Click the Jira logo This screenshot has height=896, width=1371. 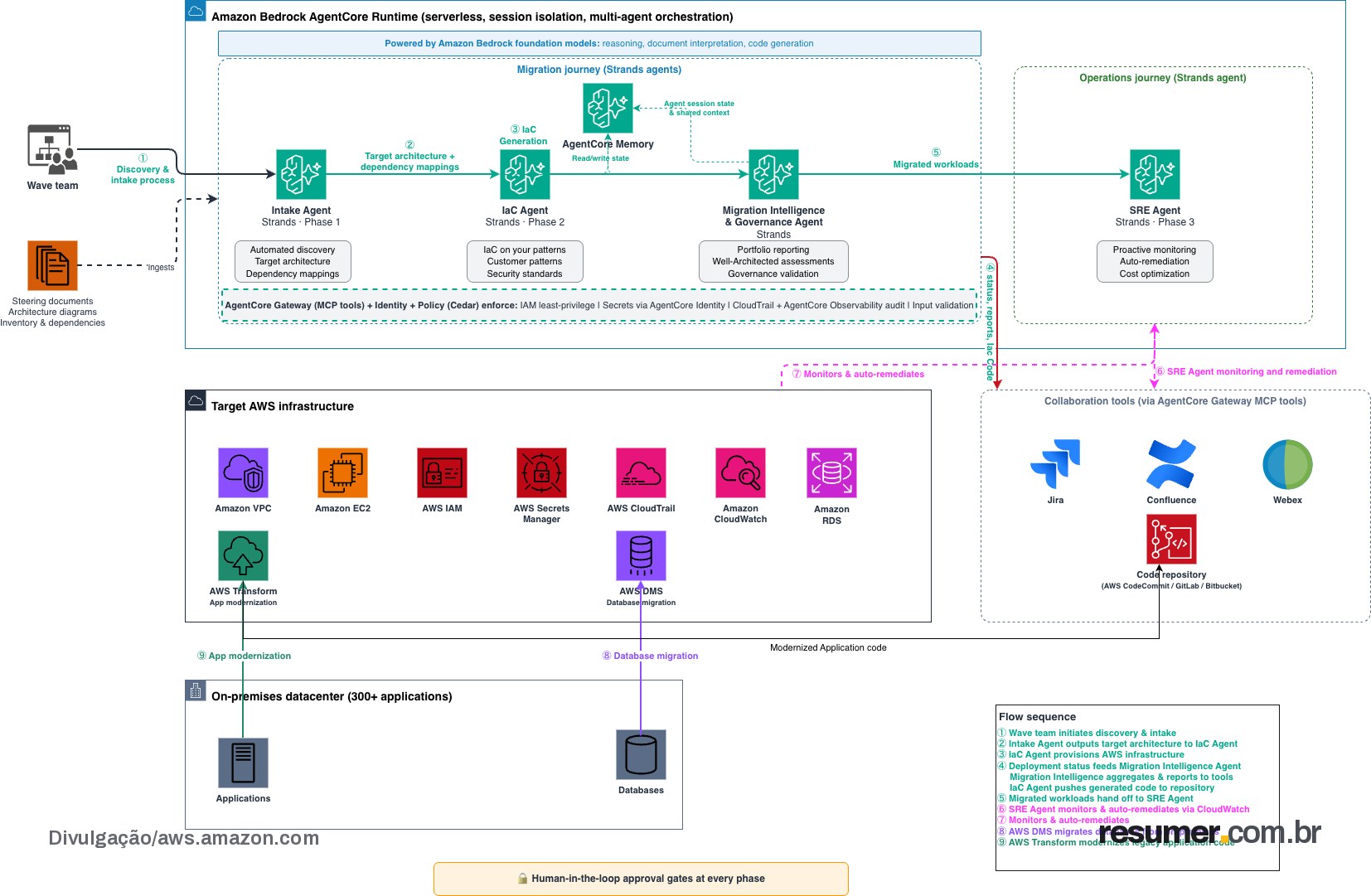click(x=1055, y=464)
